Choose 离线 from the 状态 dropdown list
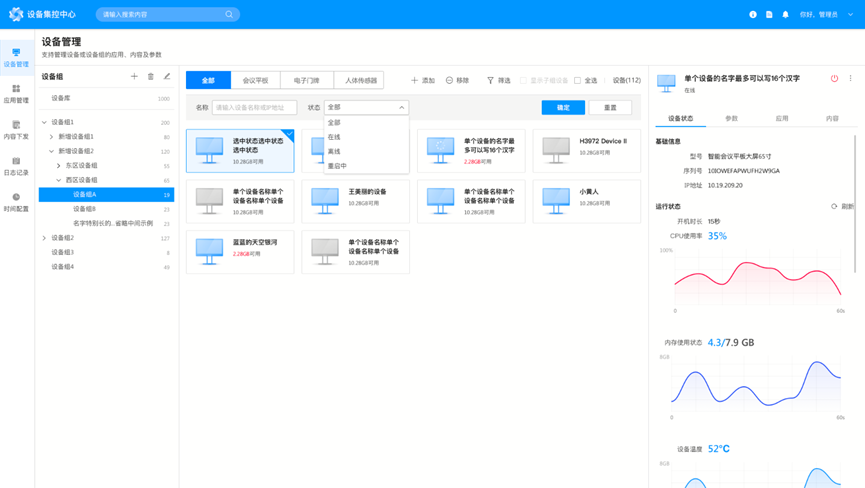 pyautogui.click(x=335, y=151)
